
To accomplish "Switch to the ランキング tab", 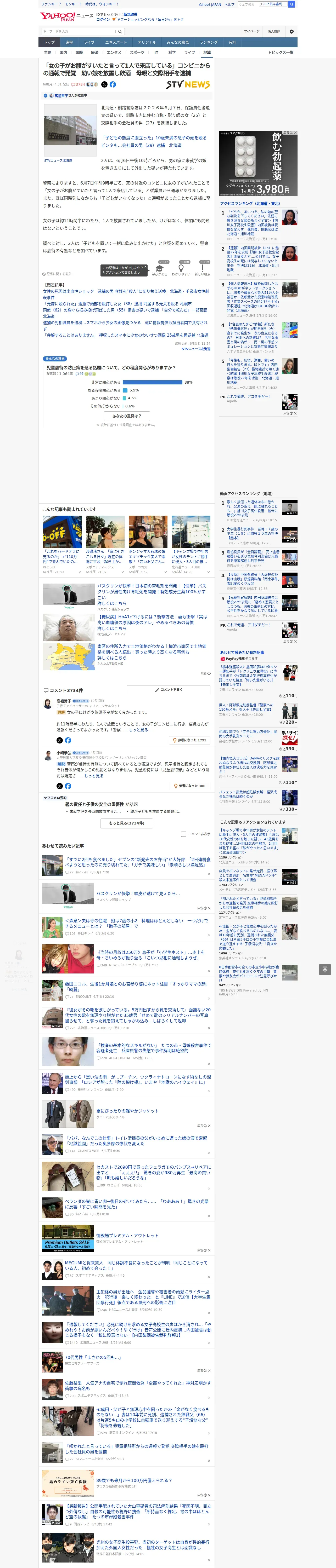I will [209, 43].
